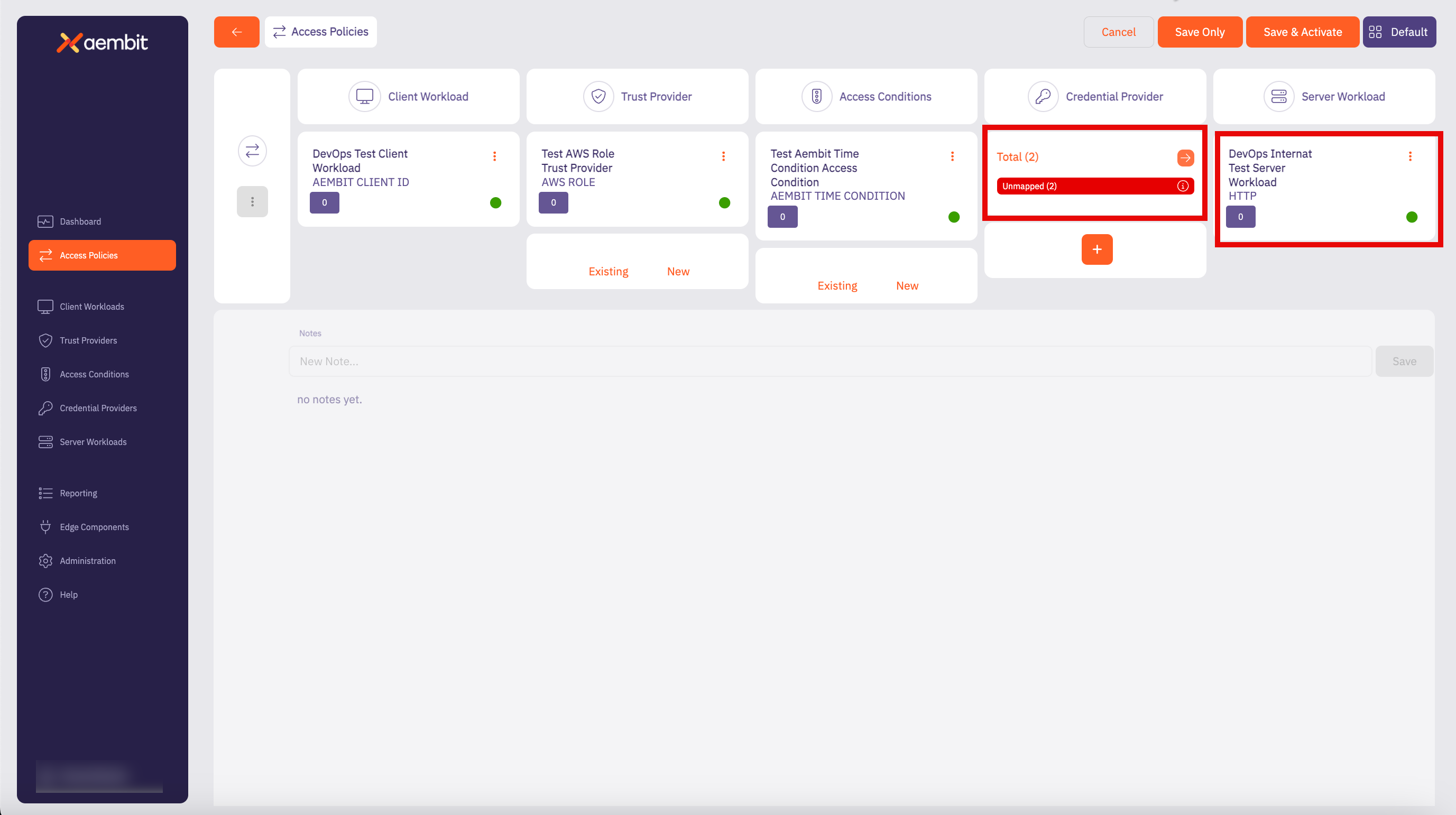Click the Credential Provider column key icon
1456x815 pixels.
1043,97
